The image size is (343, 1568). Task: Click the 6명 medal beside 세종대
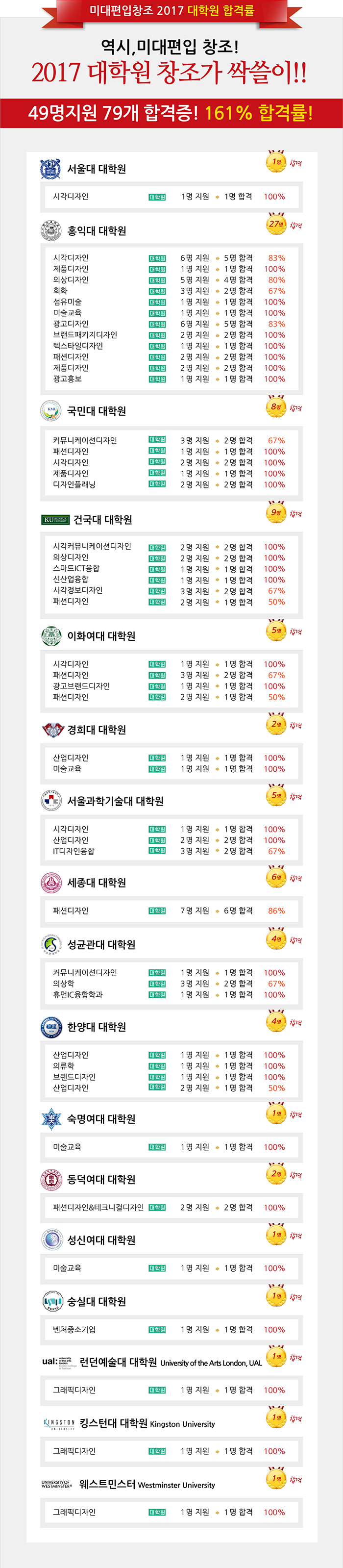pos(276,877)
